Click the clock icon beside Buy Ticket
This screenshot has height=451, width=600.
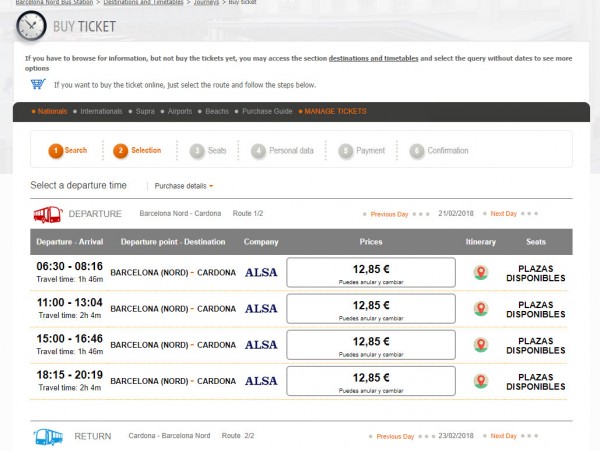point(31,26)
